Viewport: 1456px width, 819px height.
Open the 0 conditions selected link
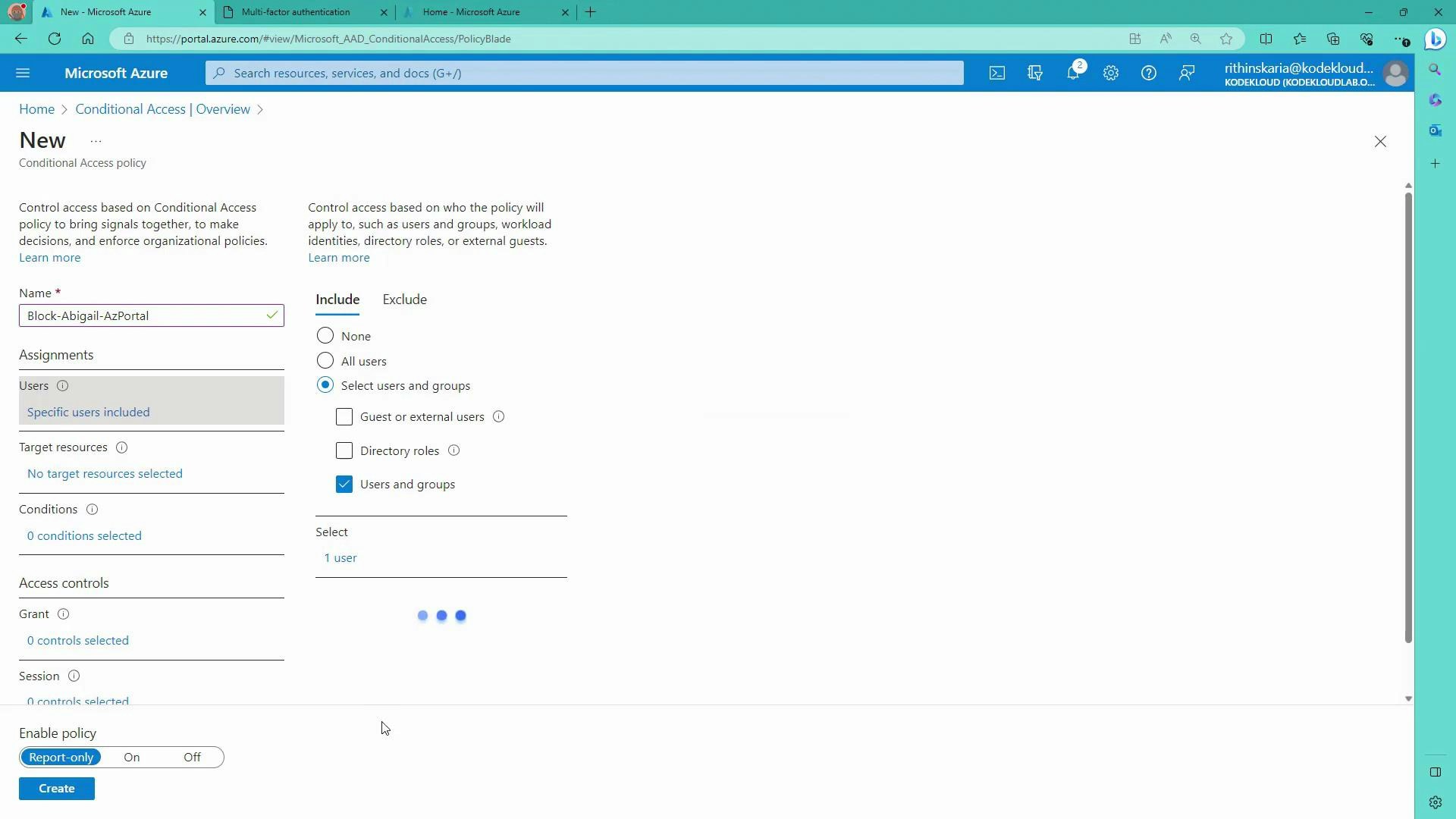pyautogui.click(x=83, y=535)
